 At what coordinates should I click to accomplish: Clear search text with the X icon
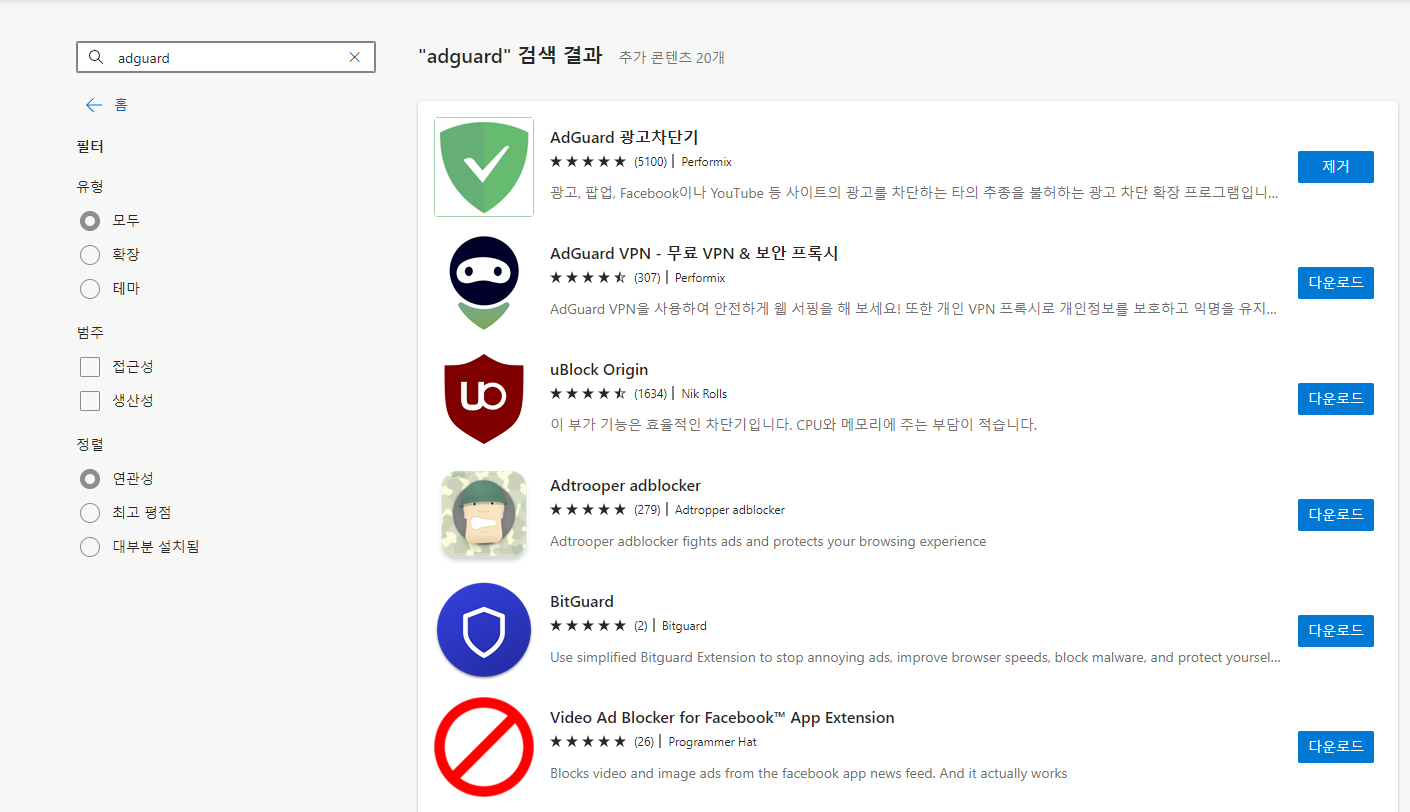tap(354, 58)
